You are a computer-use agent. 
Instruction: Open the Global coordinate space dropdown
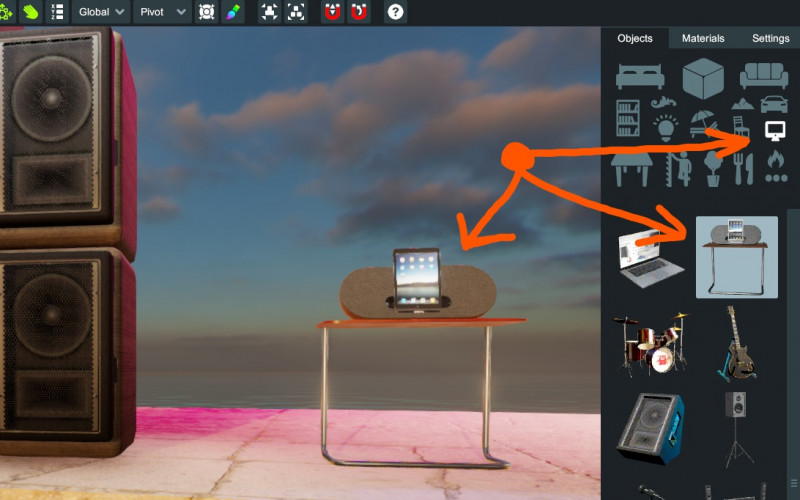click(101, 12)
